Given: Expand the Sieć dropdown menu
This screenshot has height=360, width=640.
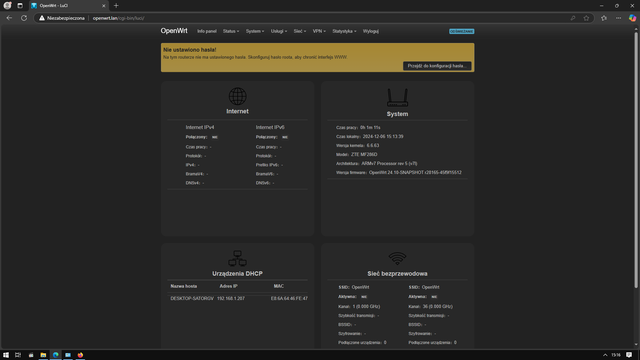Looking at the screenshot, I should point(300,31).
